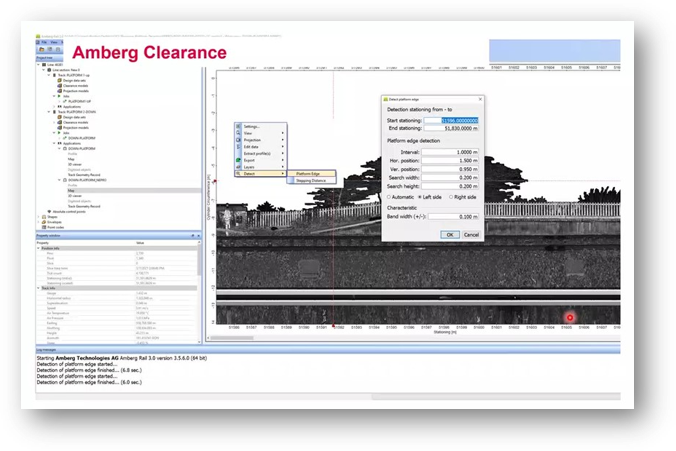Select the Automatic radio button
676x451 pixels.
pyautogui.click(x=389, y=197)
